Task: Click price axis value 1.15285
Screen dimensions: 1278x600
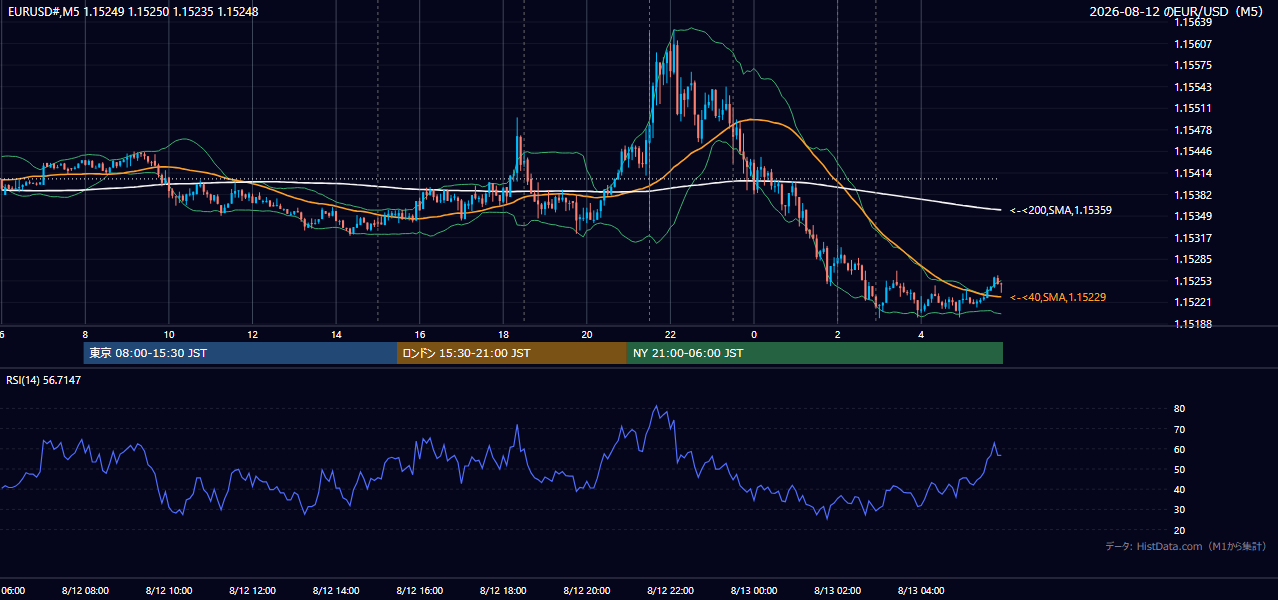Action: tap(1194, 260)
